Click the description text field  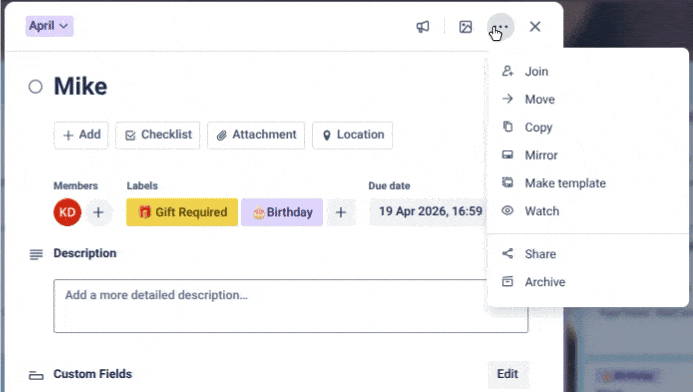click(x=291, y=306)
